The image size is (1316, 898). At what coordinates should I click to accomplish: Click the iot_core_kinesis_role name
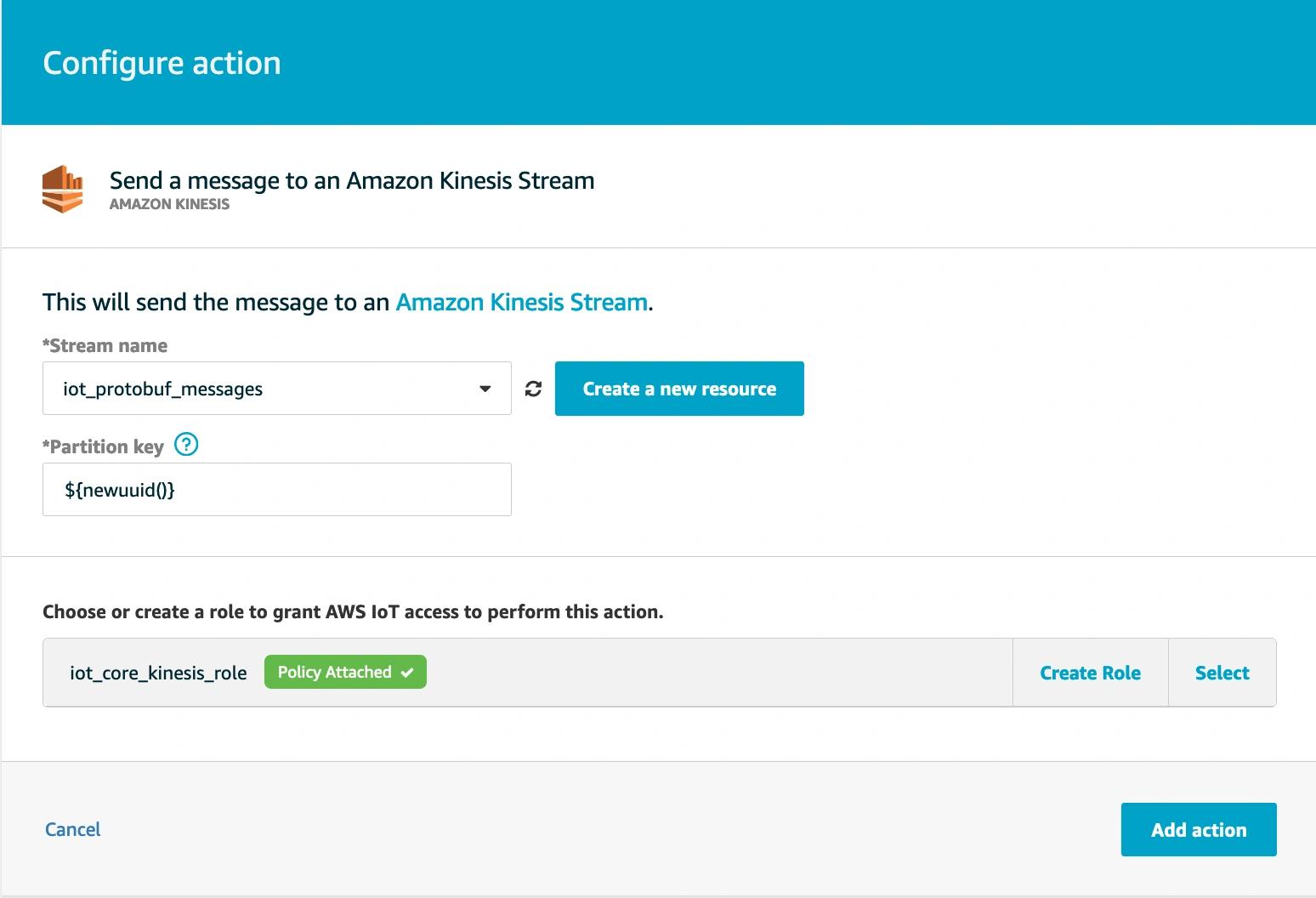(x=158, y=673)
